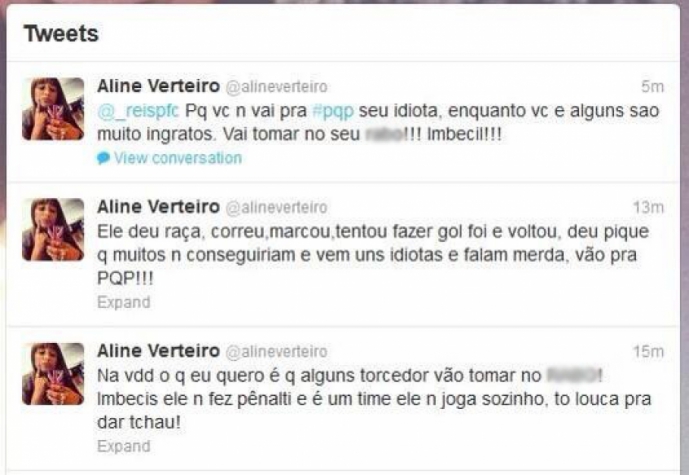This screenshot has height=475, width=689.
Task: Open the #pqp hashtag
Action: tap(333, 111)
